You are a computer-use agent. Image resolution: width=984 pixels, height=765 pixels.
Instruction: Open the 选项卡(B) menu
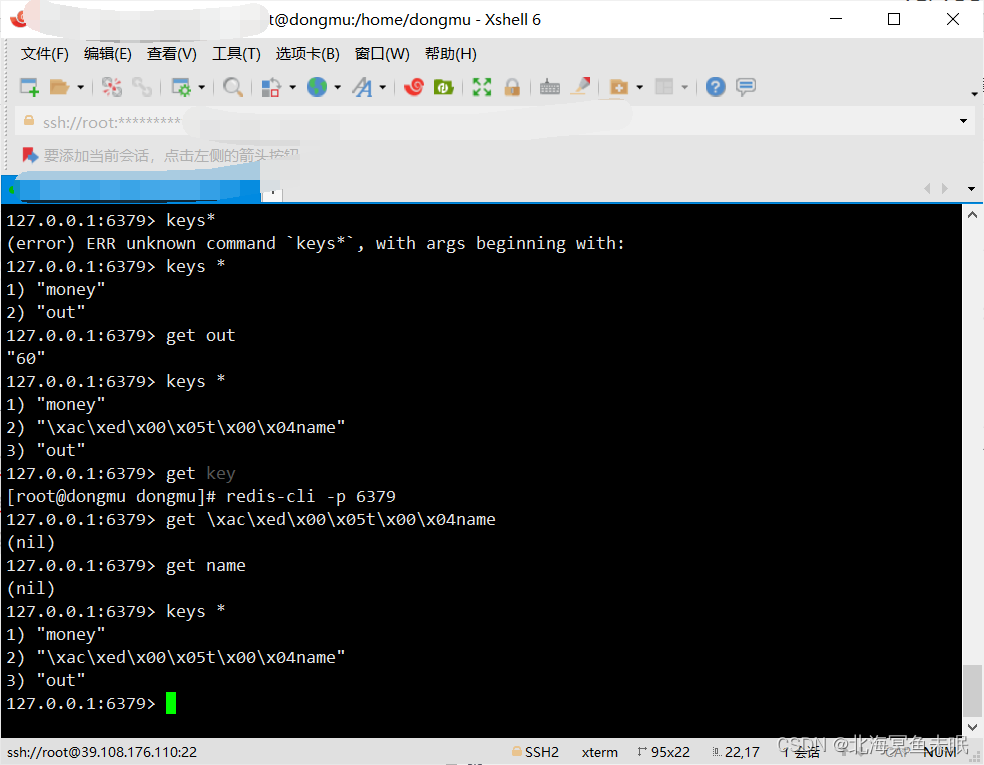coord(308,54)
